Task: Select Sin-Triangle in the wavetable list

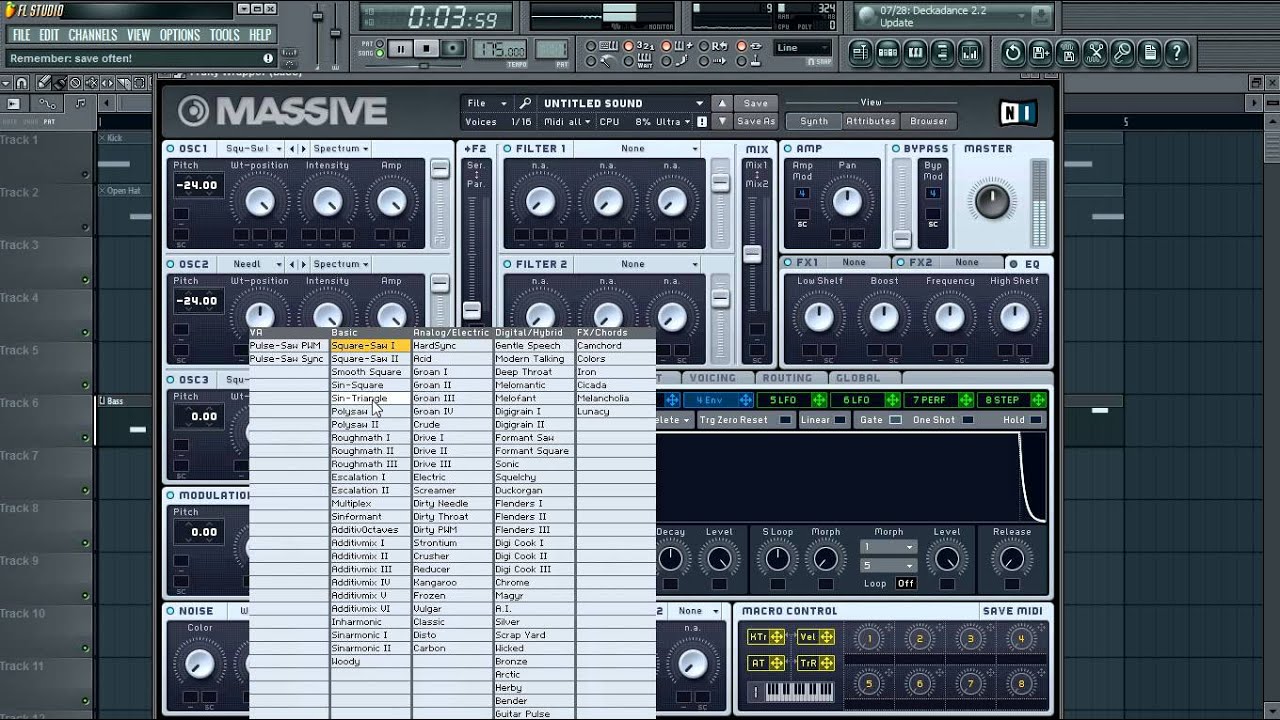Action: click(370, 398)
